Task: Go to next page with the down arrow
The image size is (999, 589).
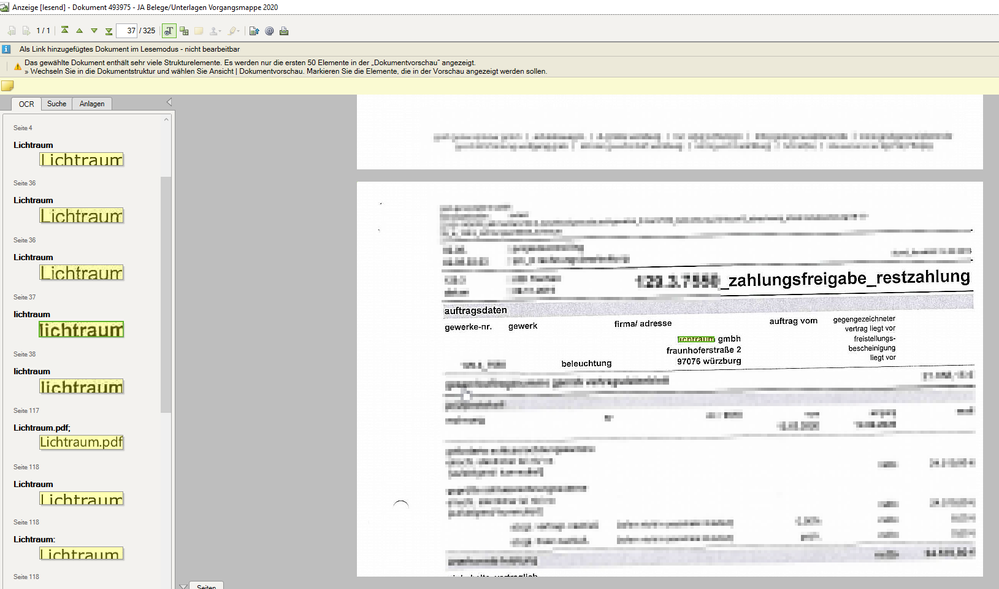Action: point(94,31)
